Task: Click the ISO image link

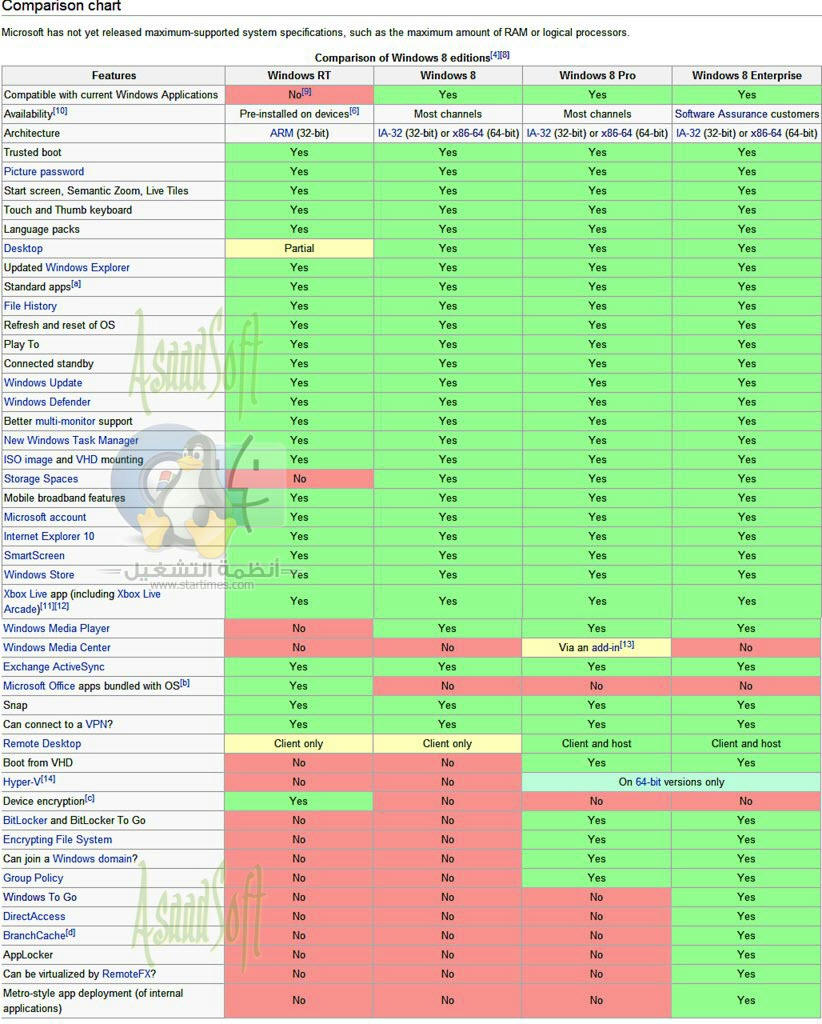Action: tap(28, 460)
